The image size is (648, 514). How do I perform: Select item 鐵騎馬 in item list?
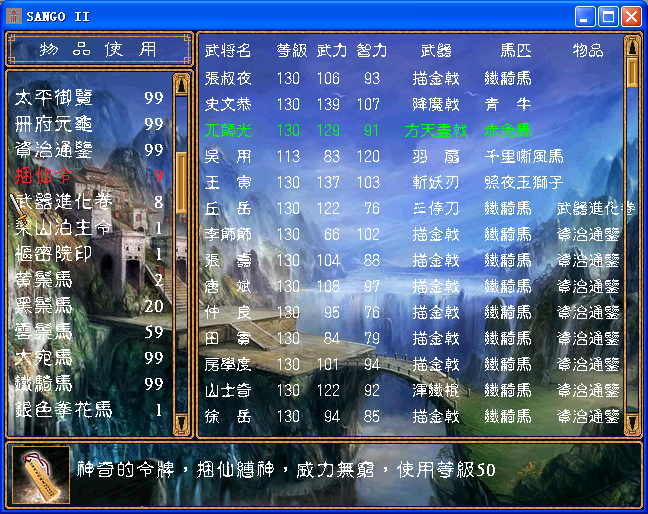click(89, 384)
